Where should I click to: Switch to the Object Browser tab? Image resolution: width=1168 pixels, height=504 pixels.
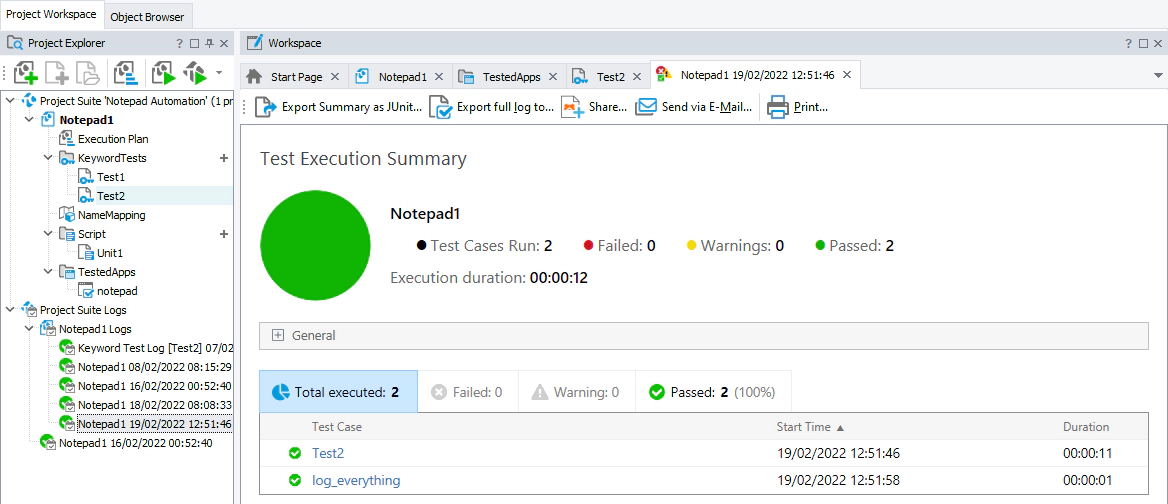coord(147,16)
